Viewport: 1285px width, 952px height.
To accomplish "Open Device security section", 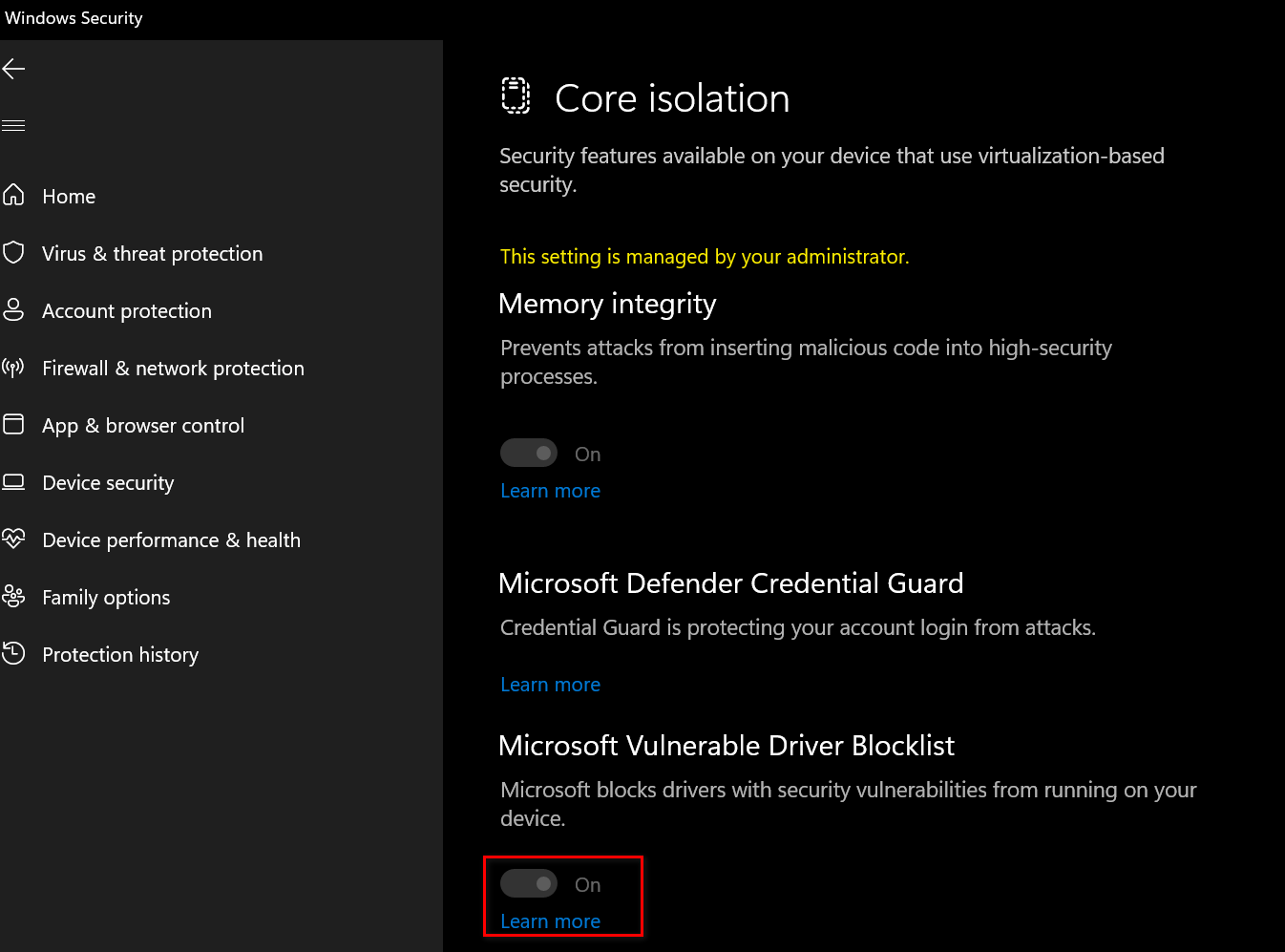I will (108, 483).
